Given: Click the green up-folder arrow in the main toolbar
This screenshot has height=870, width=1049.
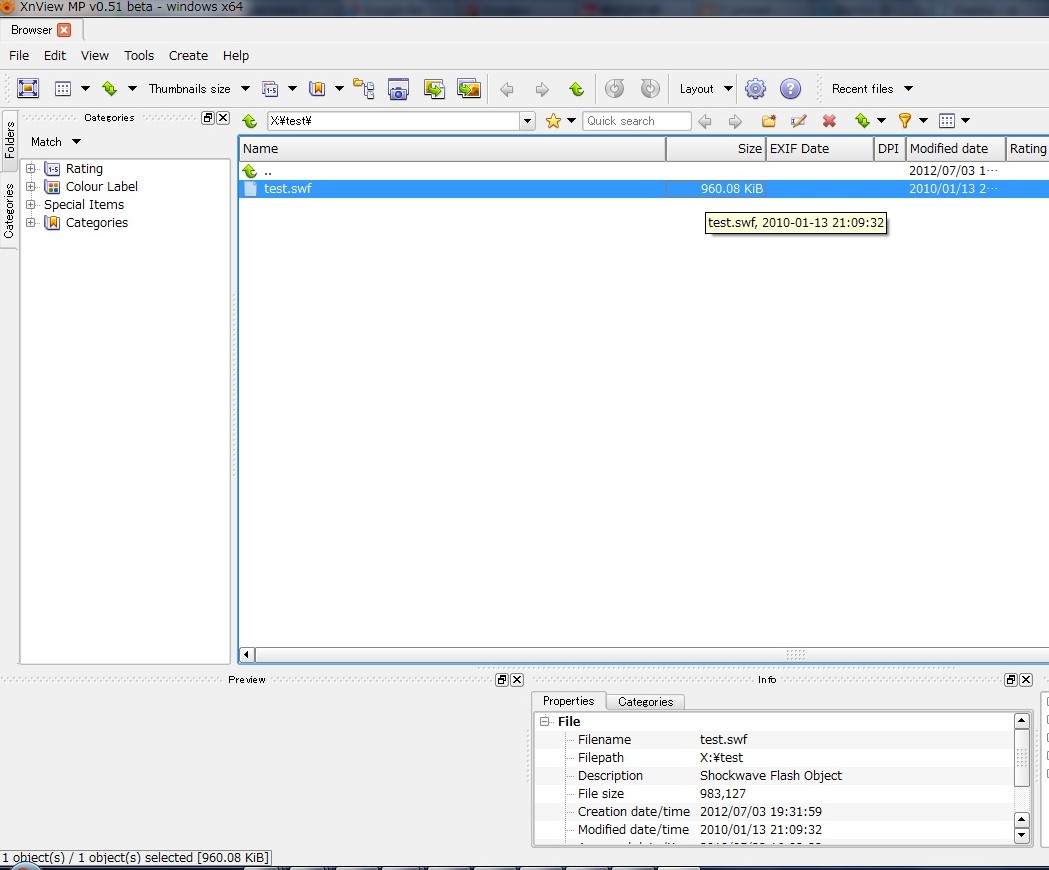Looking at the screenshot, I should click(x=577, y=89).
